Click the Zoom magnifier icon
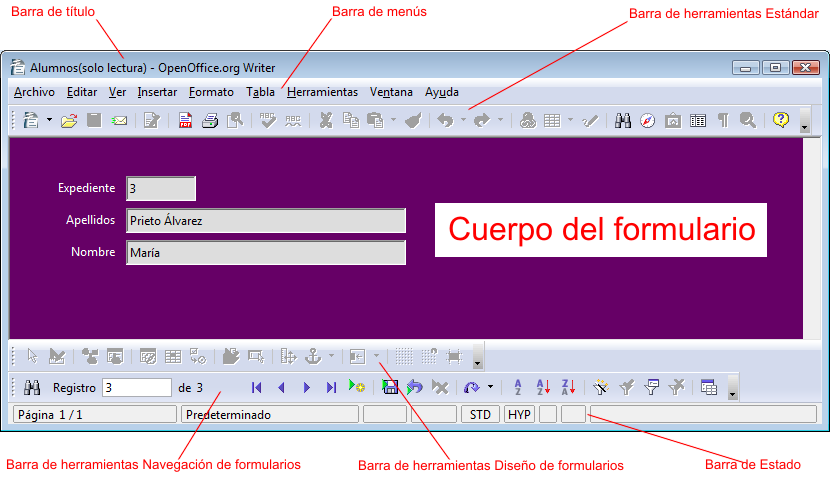 [x=748, y=121]
